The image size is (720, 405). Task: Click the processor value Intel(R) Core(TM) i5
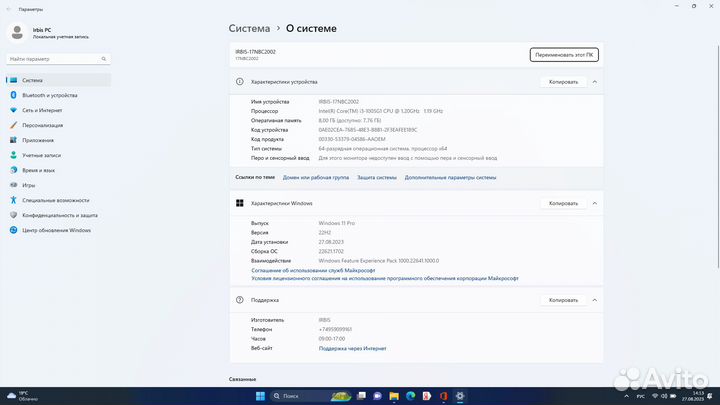[x=381, y=111]
